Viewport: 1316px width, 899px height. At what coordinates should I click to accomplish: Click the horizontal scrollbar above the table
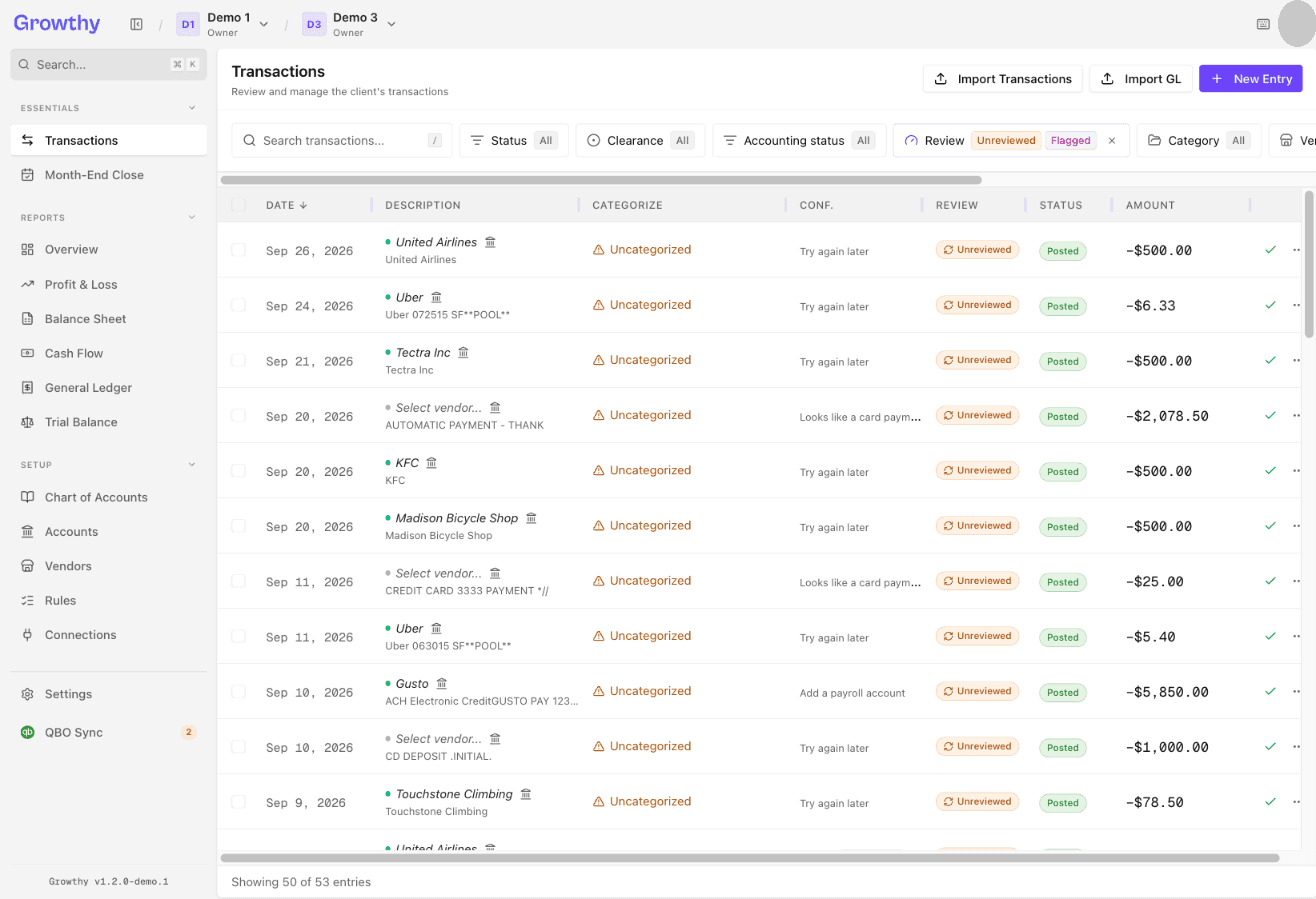[601, 180]
